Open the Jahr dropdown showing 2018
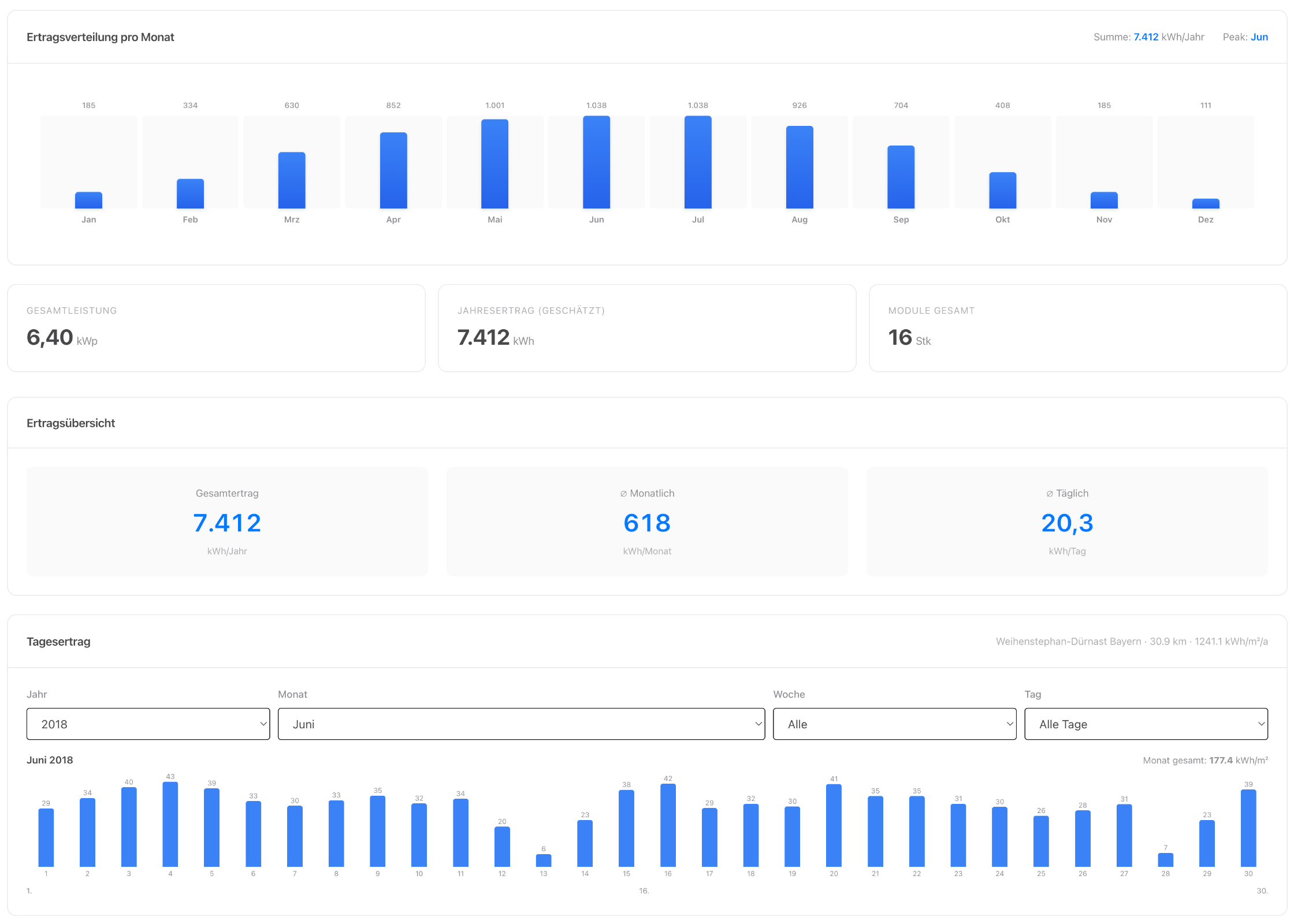This screenshot has width=1294, height=924. tap(148, 724)
